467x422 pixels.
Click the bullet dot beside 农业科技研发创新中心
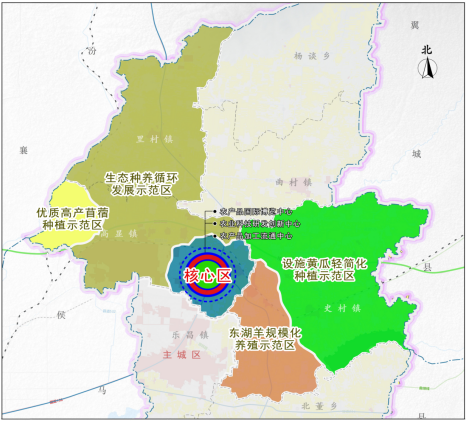[215, 224]
